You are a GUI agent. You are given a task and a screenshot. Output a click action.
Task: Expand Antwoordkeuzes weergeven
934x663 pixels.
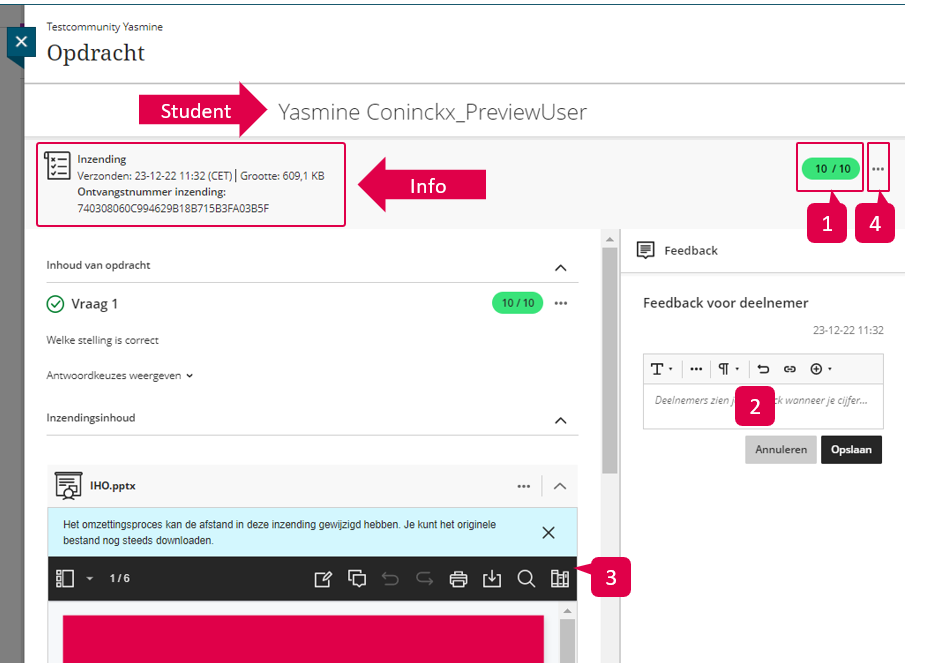tap(119, 376)
